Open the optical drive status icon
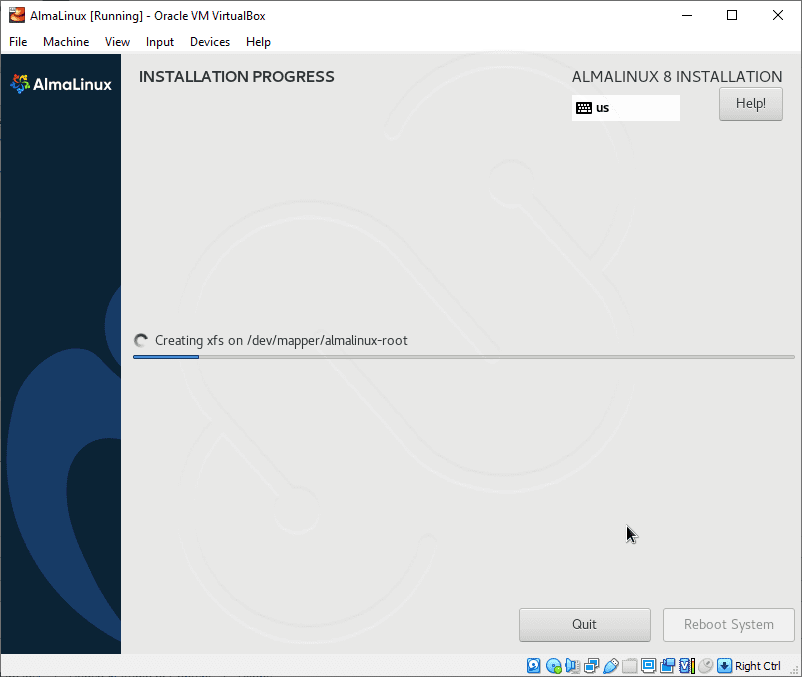The height and width of the screenshot is (677, 802). click(x=553, y=666)
